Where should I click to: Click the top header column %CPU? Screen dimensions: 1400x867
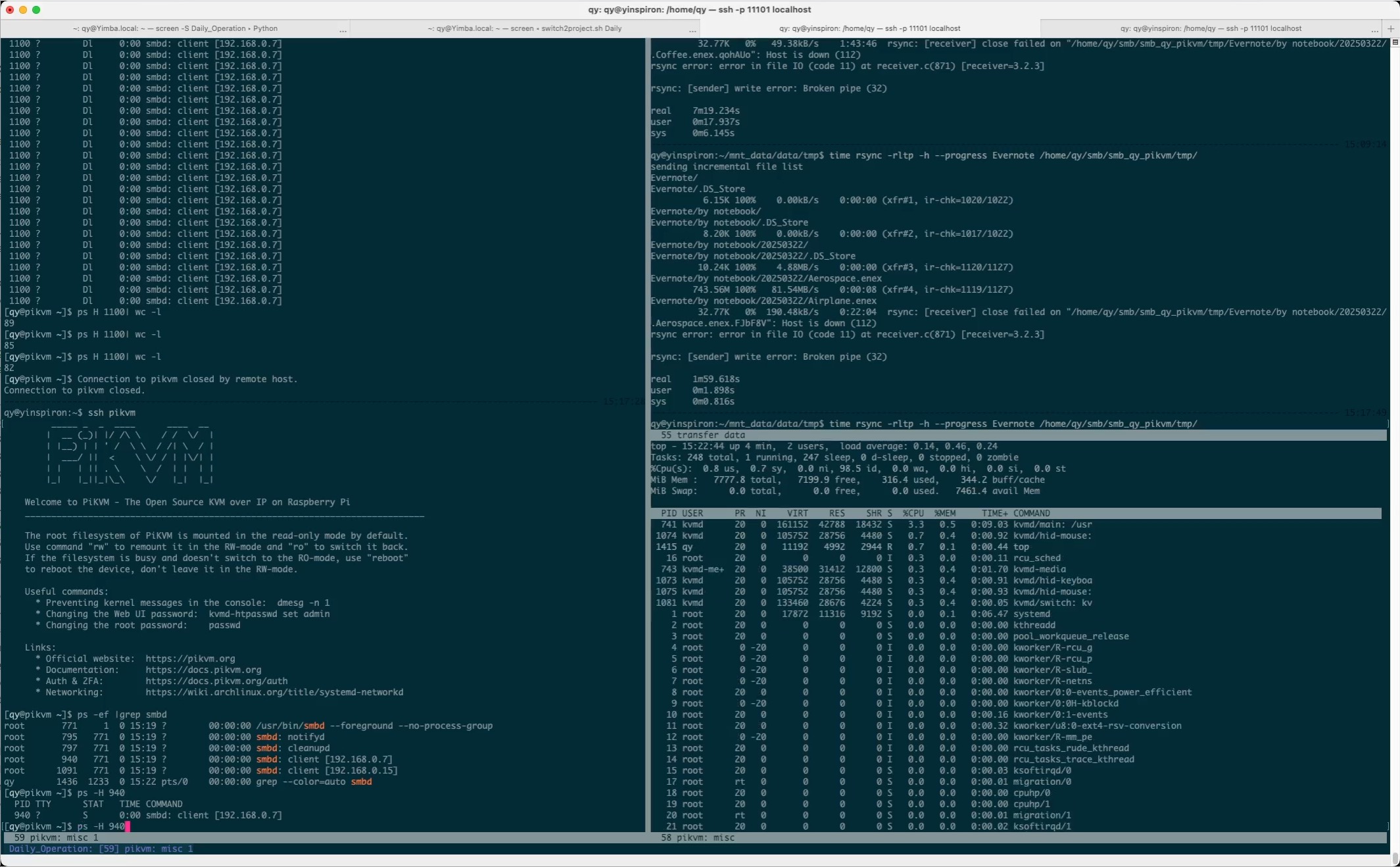[x=913, y=513]
